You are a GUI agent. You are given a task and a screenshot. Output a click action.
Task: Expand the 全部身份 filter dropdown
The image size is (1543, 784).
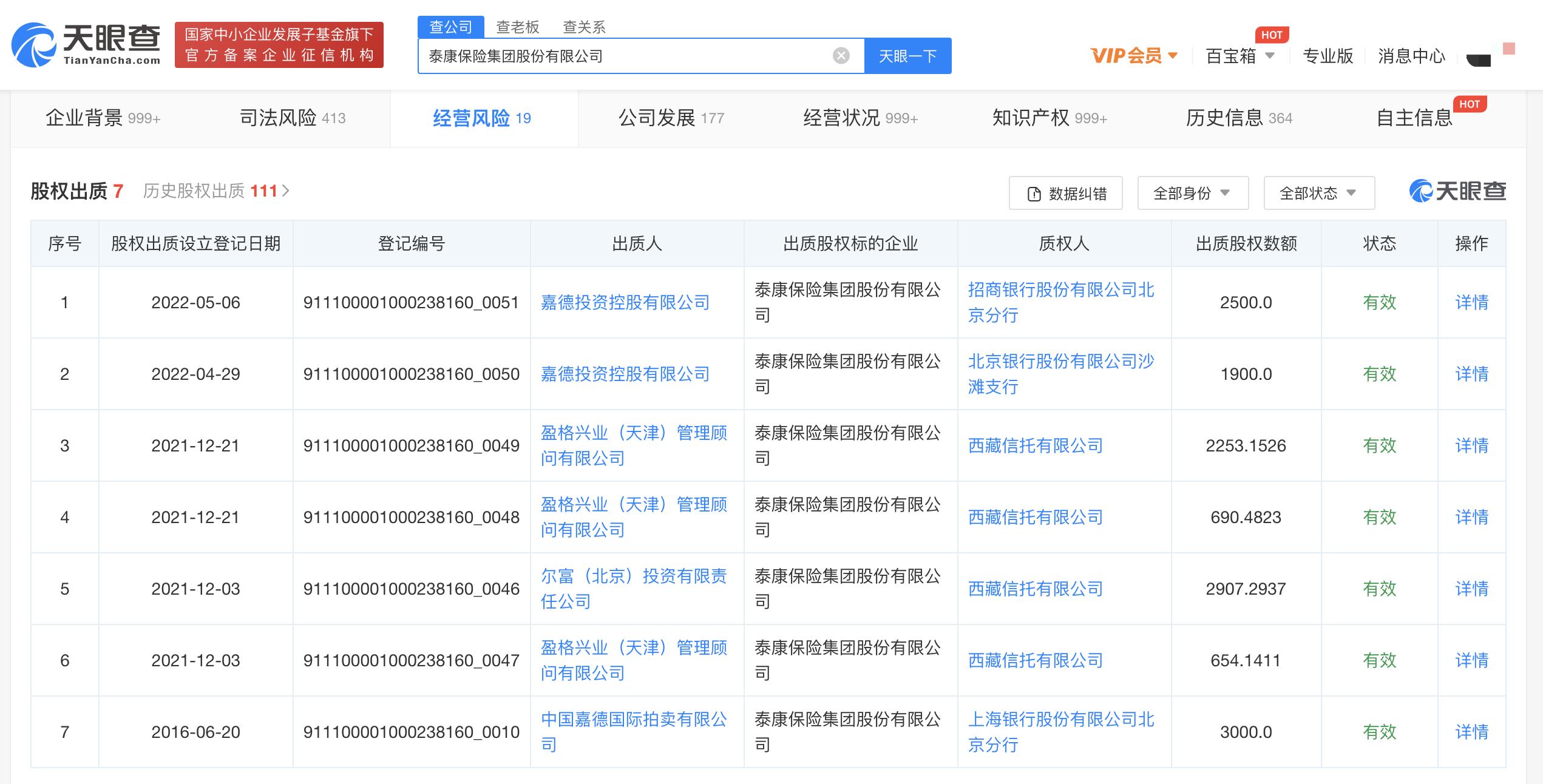[1192, 193]
